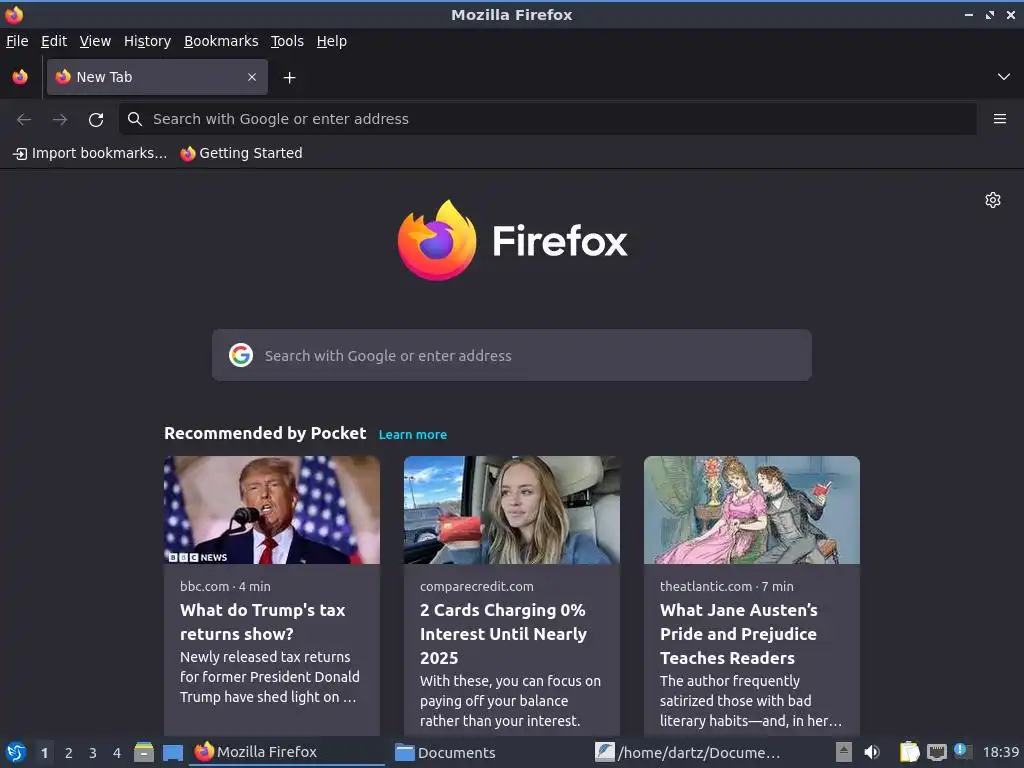Click the magnifier icon in the address bar
The height and width of the screenshot is (768, 1024).
point(135,119)
